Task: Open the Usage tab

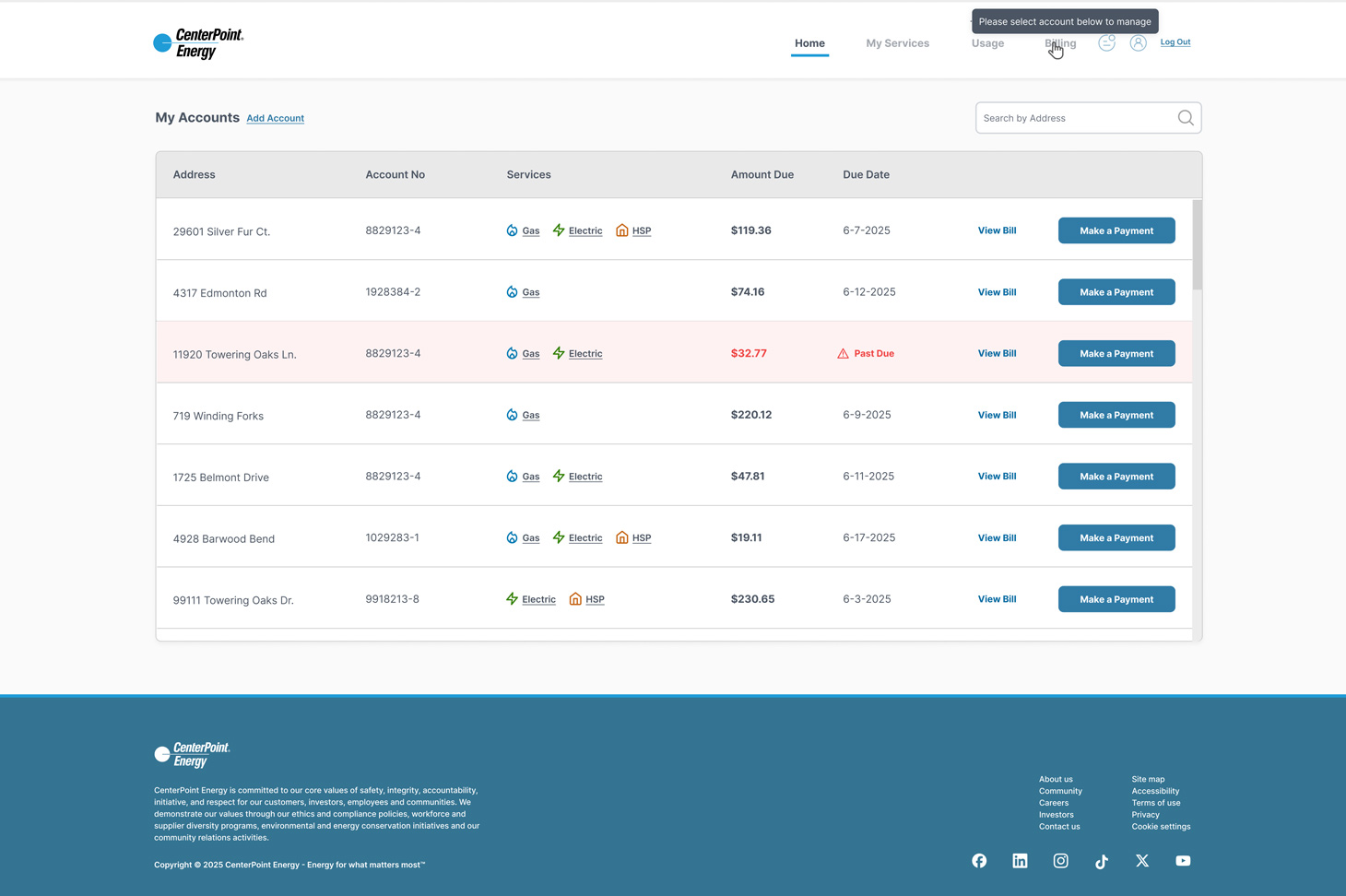Action: tap(987, 43)
